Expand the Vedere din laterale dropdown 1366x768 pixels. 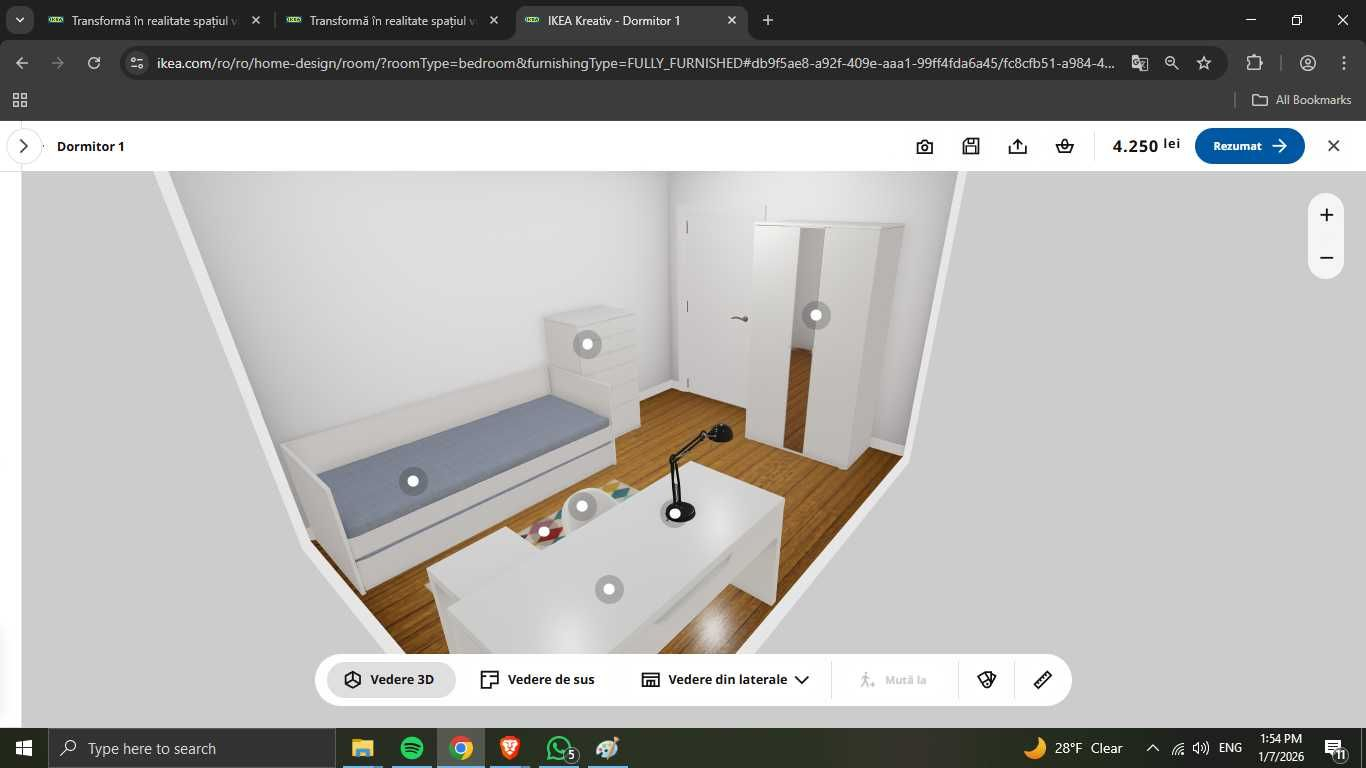click(725, 680)
